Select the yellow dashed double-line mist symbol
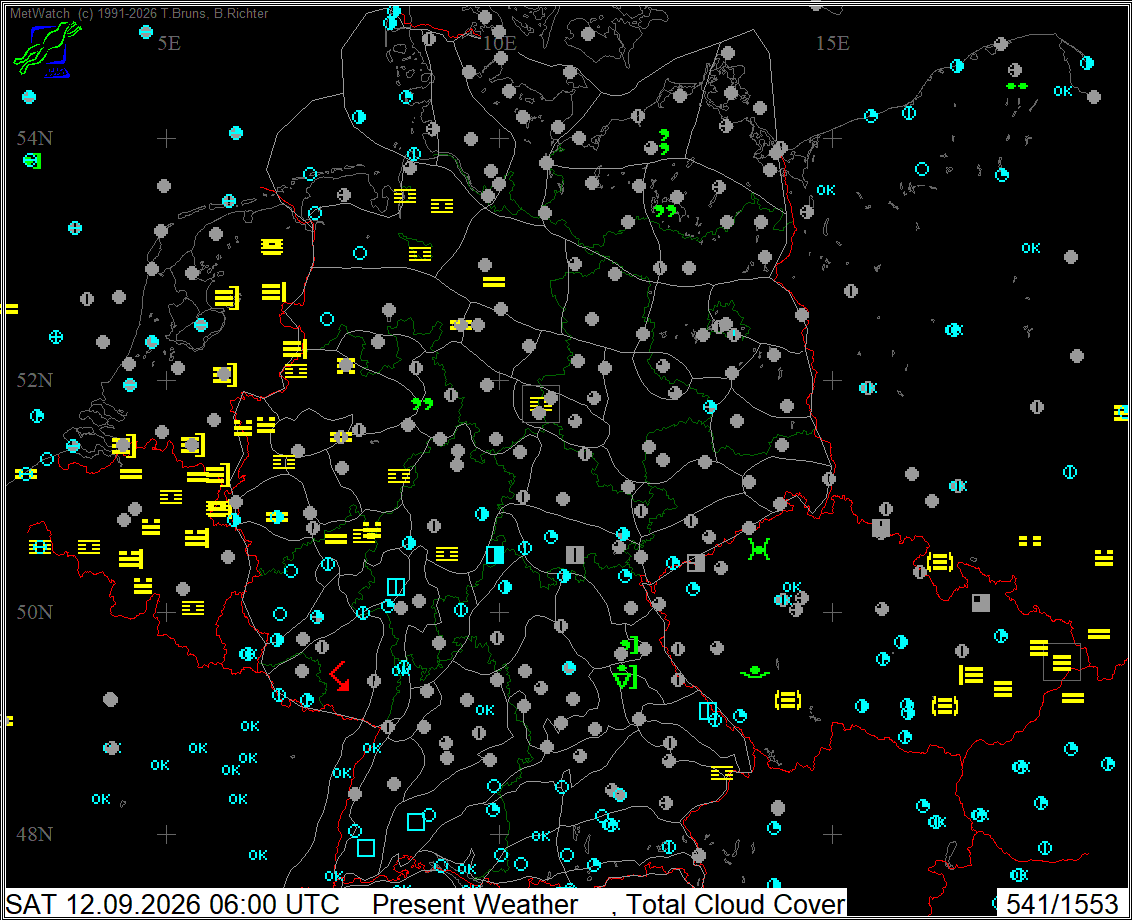Viewport: 1132px width, 920px height. [1029, 540]
